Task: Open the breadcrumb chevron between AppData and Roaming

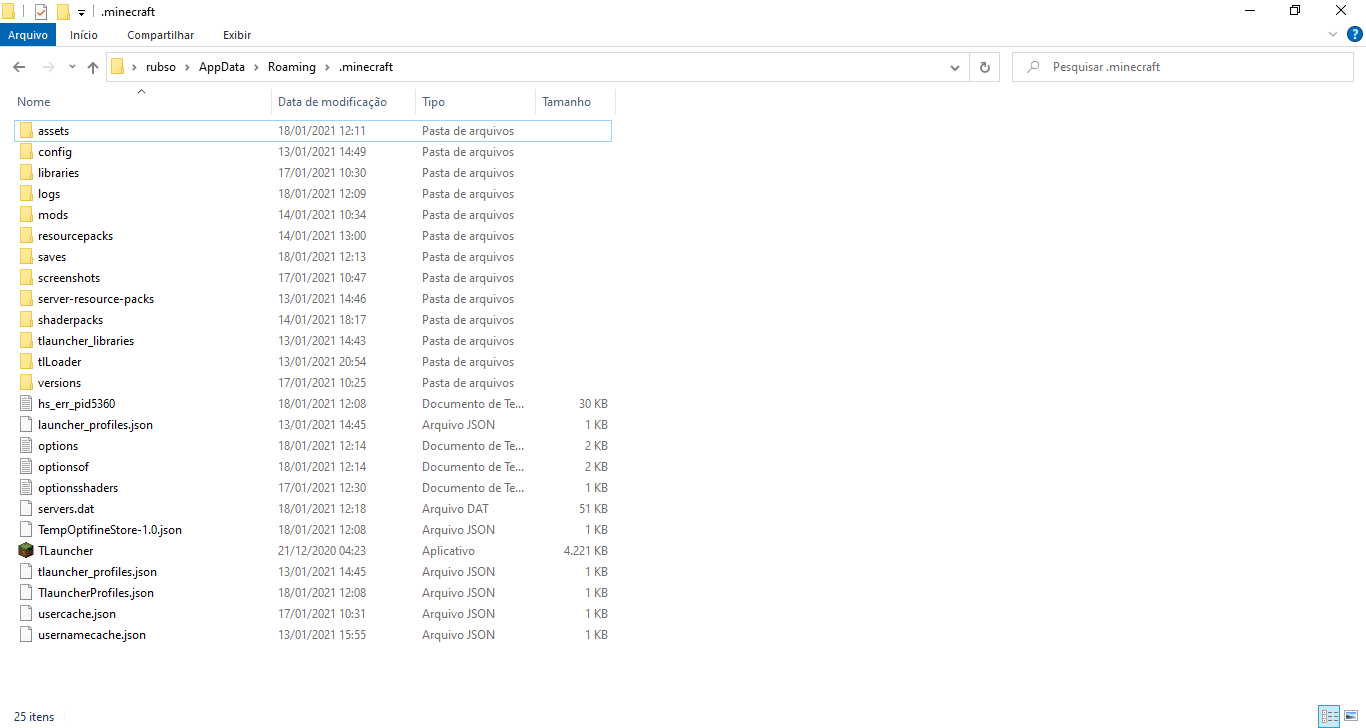Action: coord(256,67)
